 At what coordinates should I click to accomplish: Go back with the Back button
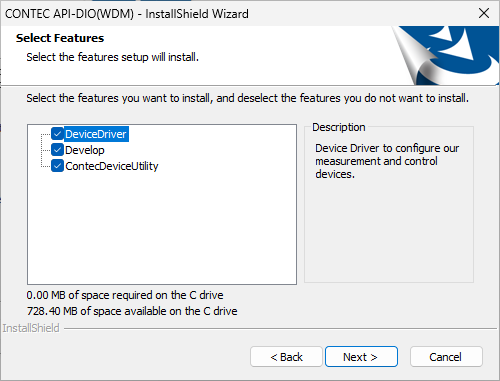286,357
